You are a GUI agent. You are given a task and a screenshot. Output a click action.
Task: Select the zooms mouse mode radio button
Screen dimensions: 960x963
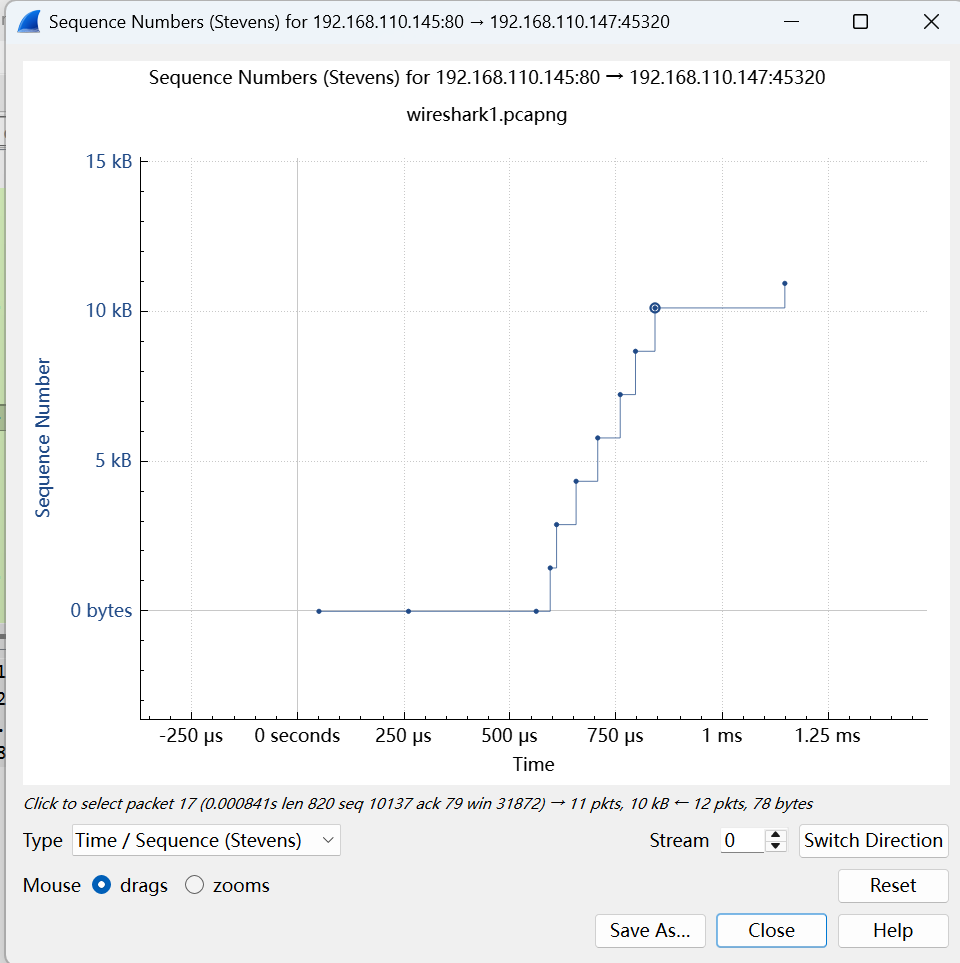195,885
